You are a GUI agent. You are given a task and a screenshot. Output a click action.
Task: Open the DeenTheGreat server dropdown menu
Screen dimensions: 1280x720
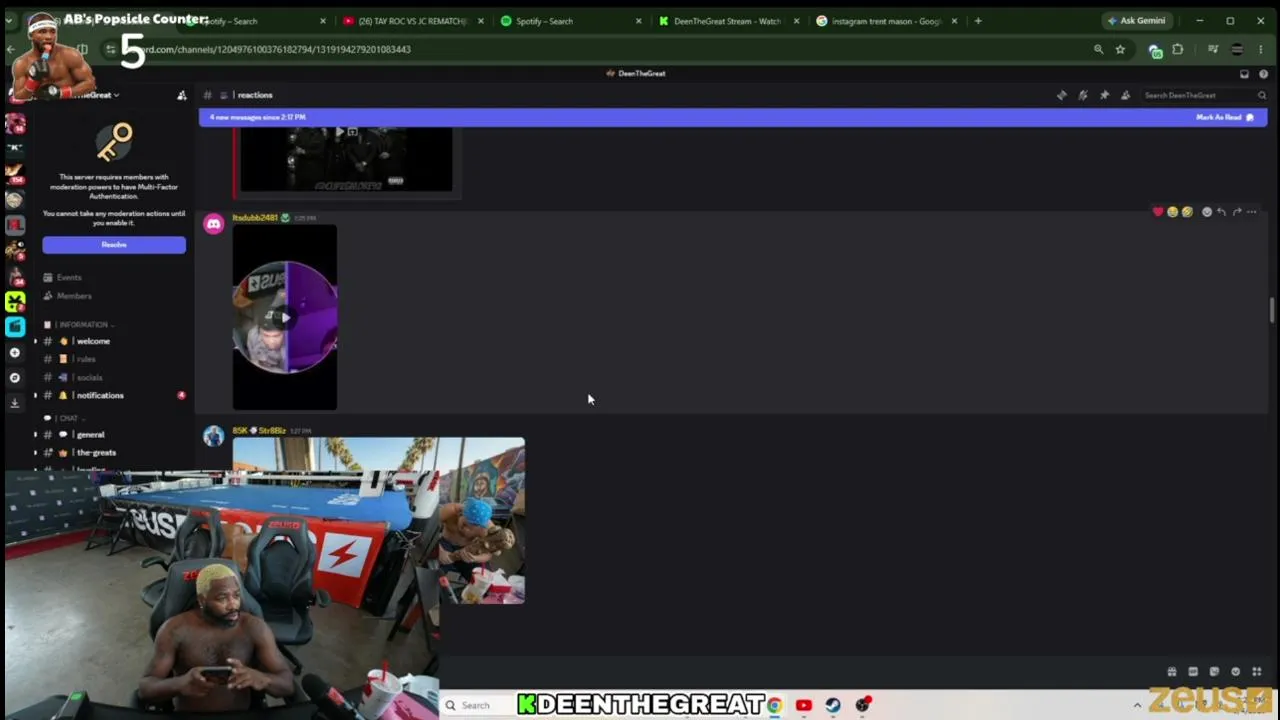(x=96, y=95)
